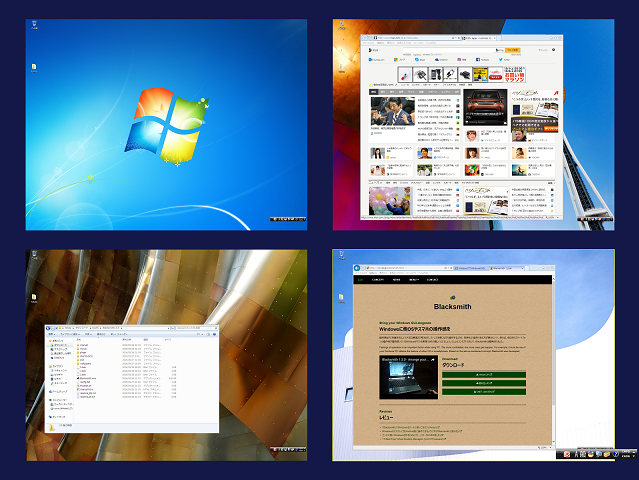Click the Blacksmith logo icon above the title

tap(452, 297)
